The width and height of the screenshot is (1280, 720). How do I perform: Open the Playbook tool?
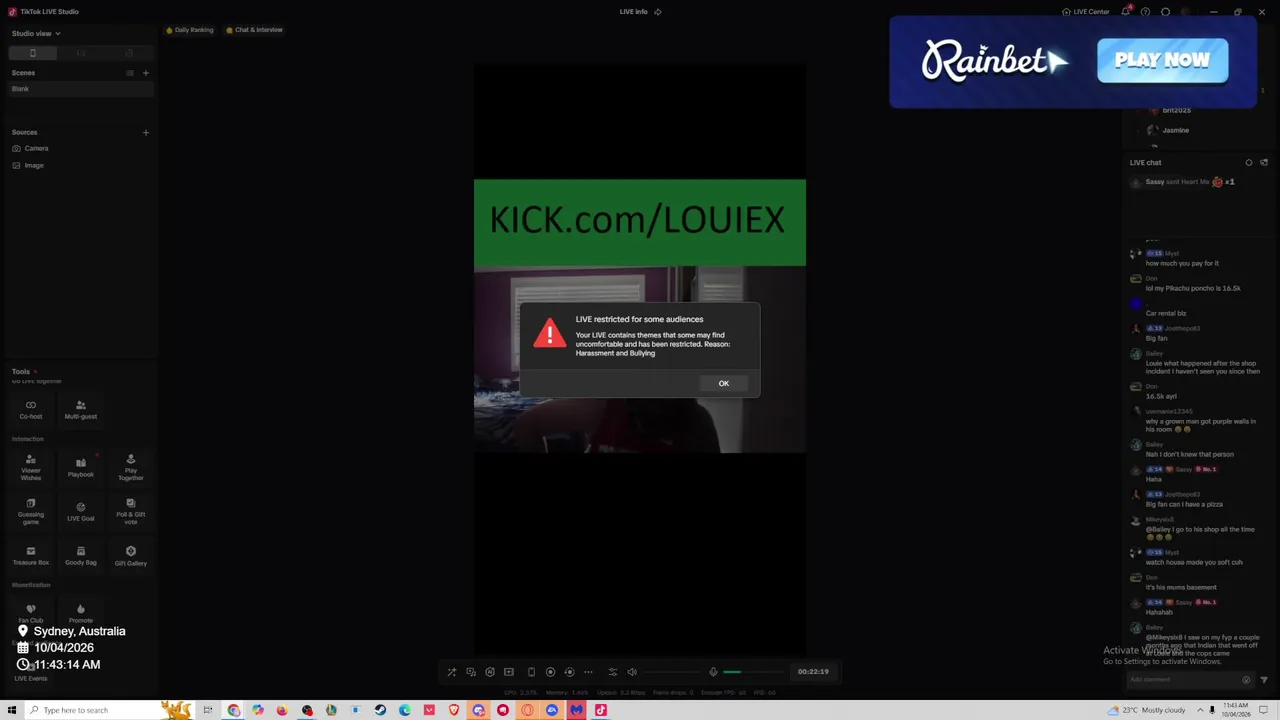[x=81, y=467]
